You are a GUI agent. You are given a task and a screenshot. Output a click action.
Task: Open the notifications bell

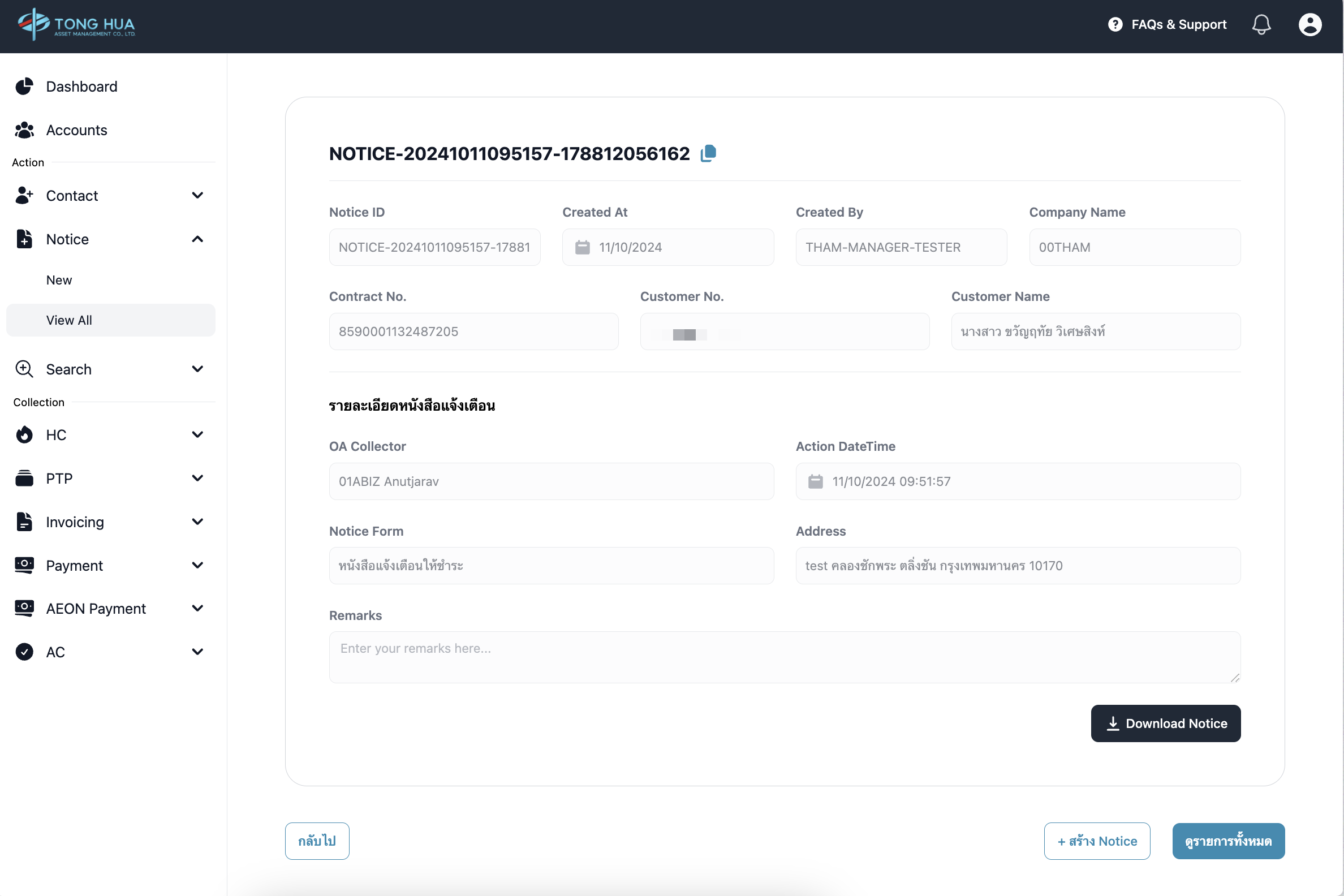coord(1261,24)
